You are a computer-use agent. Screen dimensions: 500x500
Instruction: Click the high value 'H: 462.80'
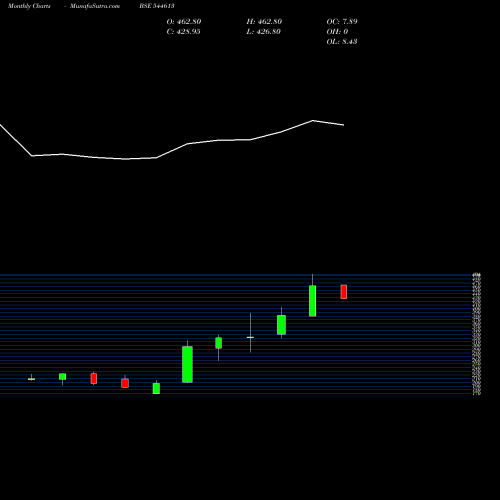[x=264, y=22]
